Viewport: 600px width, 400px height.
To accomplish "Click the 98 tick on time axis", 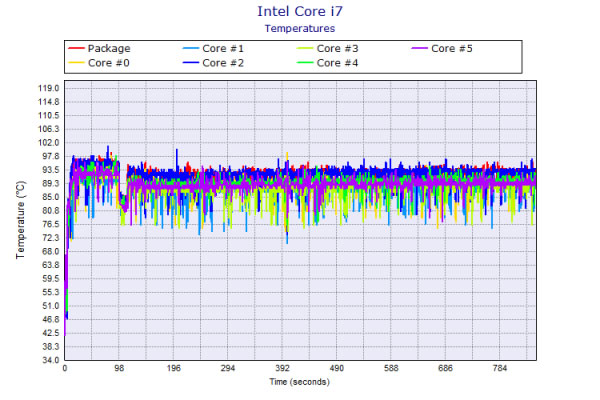I will click(x=119, y=368).
